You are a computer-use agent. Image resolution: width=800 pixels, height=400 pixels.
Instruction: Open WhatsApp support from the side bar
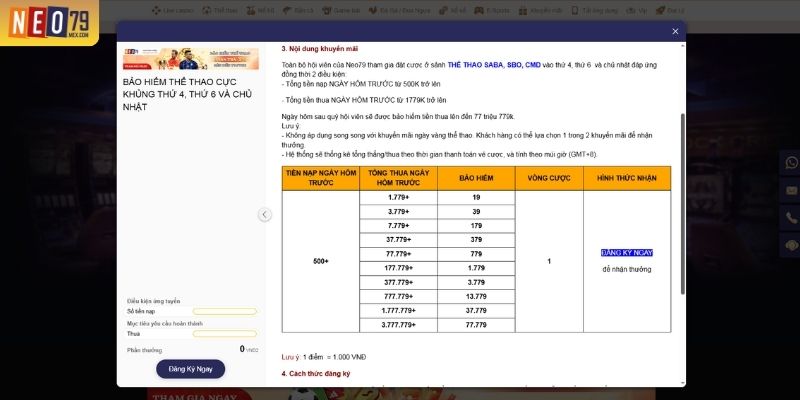pyautogui.click(x=791, y=163)
